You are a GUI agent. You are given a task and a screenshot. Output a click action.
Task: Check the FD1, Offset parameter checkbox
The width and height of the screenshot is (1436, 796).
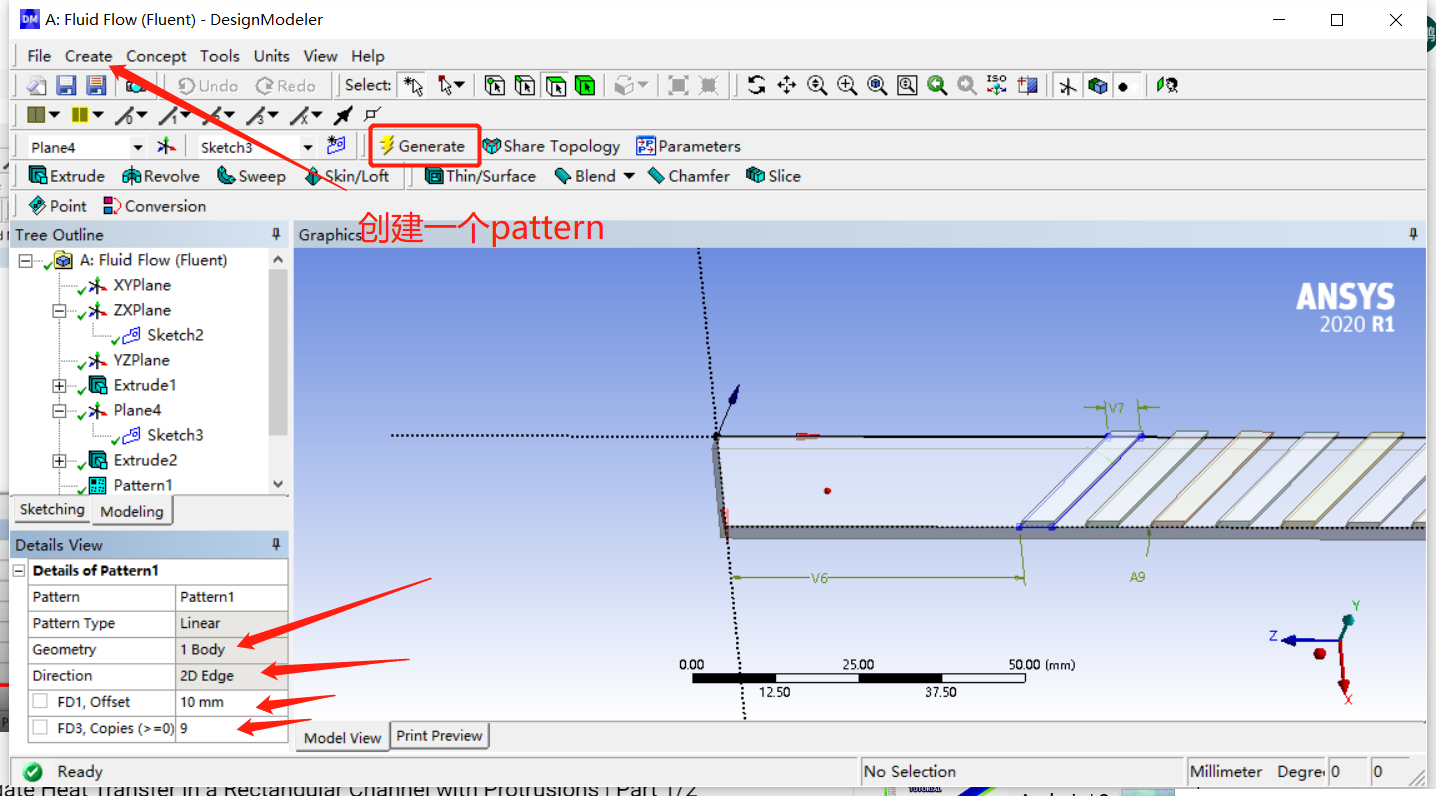click(40, 702)
